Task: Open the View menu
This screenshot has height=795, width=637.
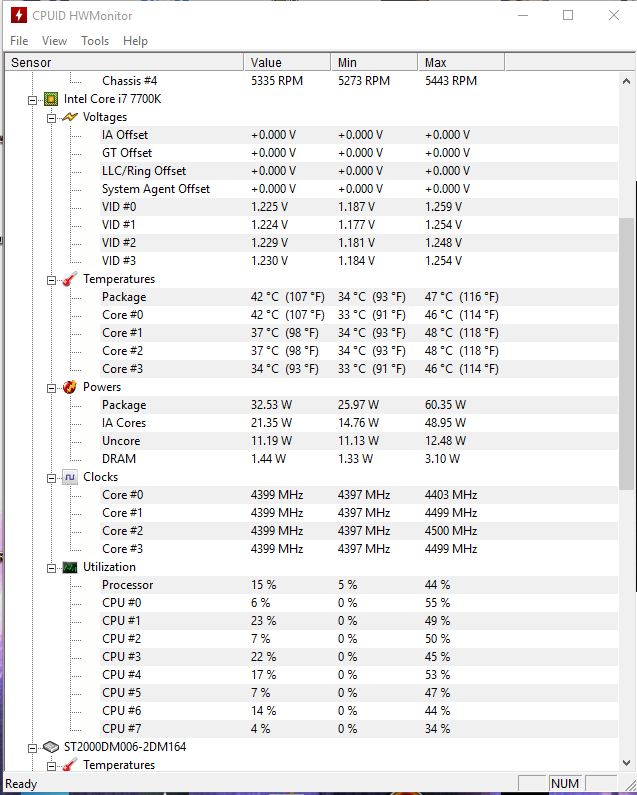Action: coord(54,41)
